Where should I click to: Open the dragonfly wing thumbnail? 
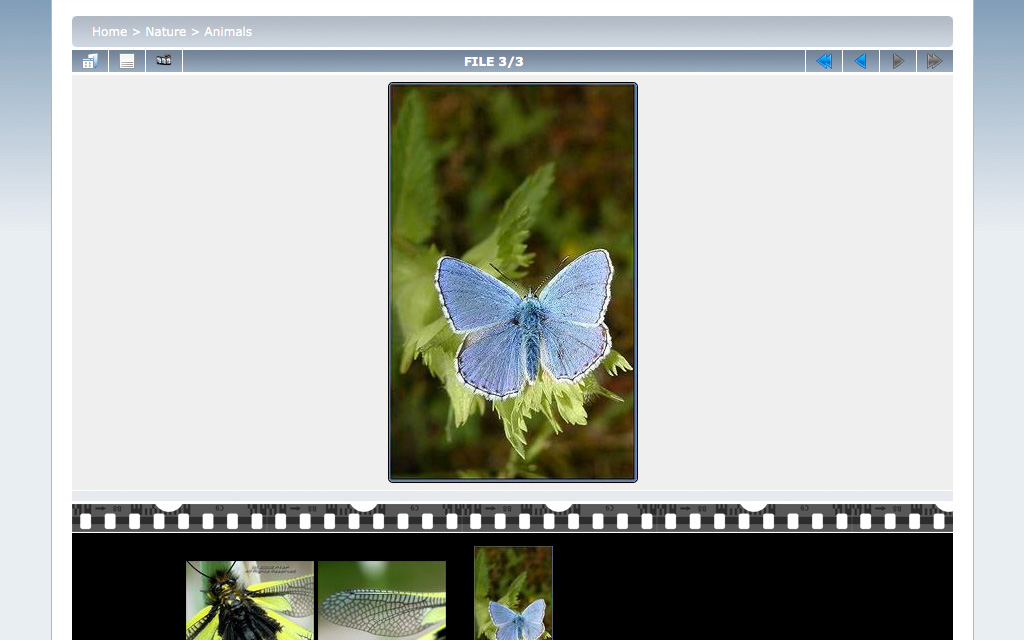pyautogui.click(x=382, y=600)
